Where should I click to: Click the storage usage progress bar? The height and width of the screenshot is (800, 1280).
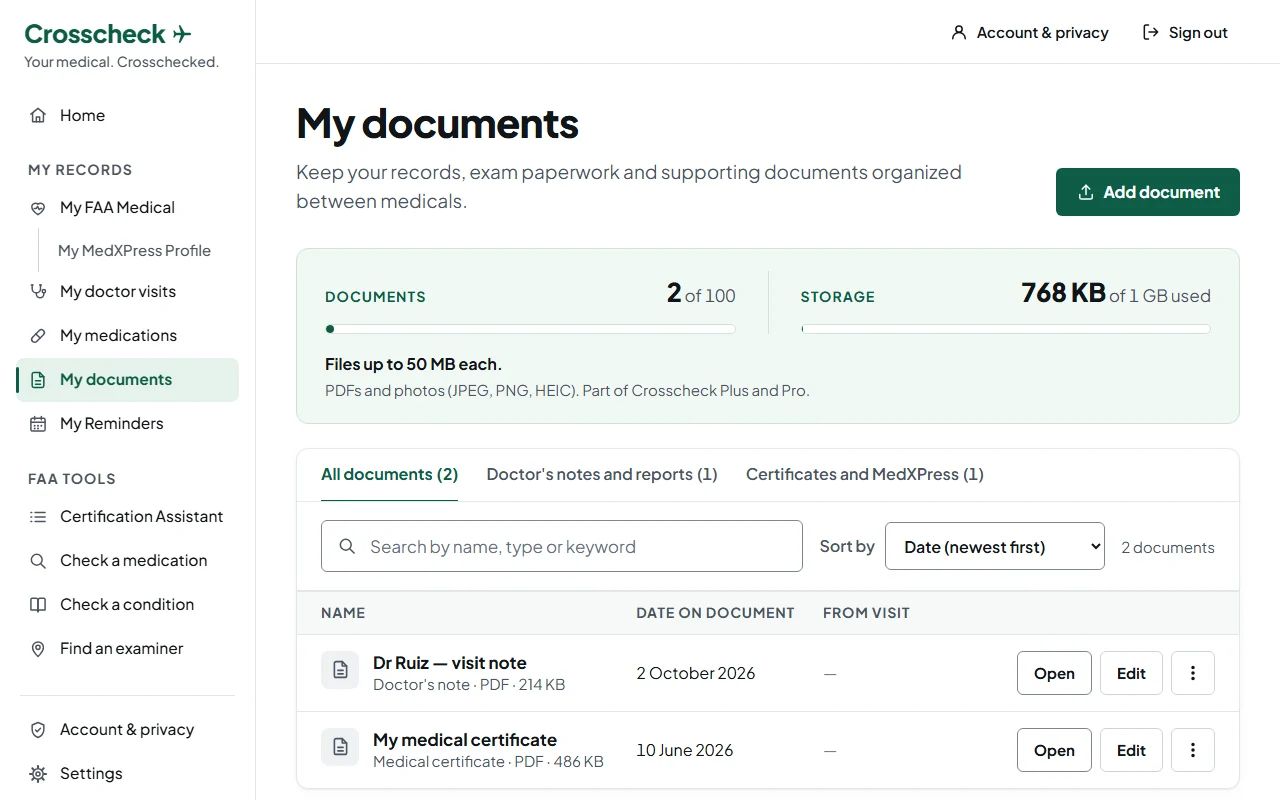click(1005, 329)
